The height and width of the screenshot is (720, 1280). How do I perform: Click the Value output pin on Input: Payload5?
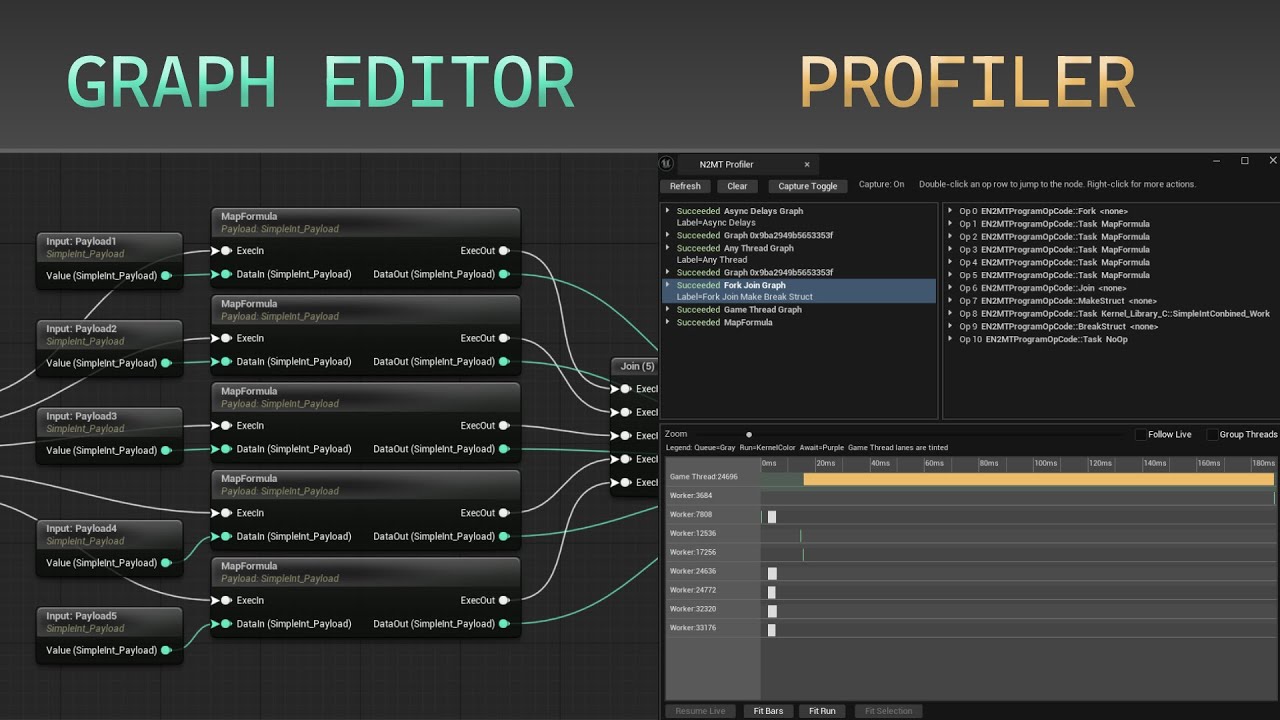click(x=166, y=650)
